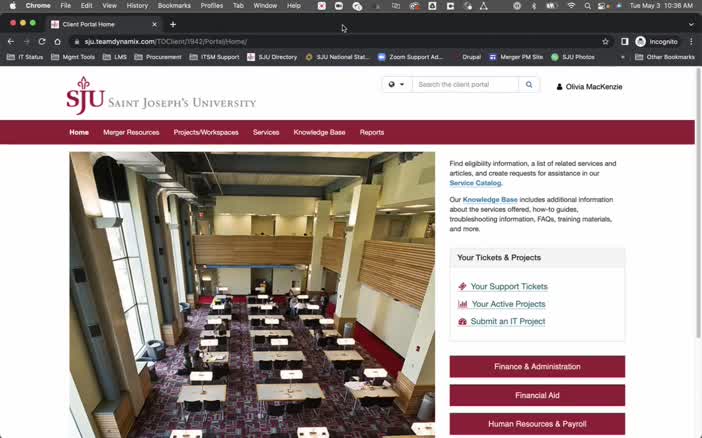Open the globe search scope dropdown

(396, 85)
